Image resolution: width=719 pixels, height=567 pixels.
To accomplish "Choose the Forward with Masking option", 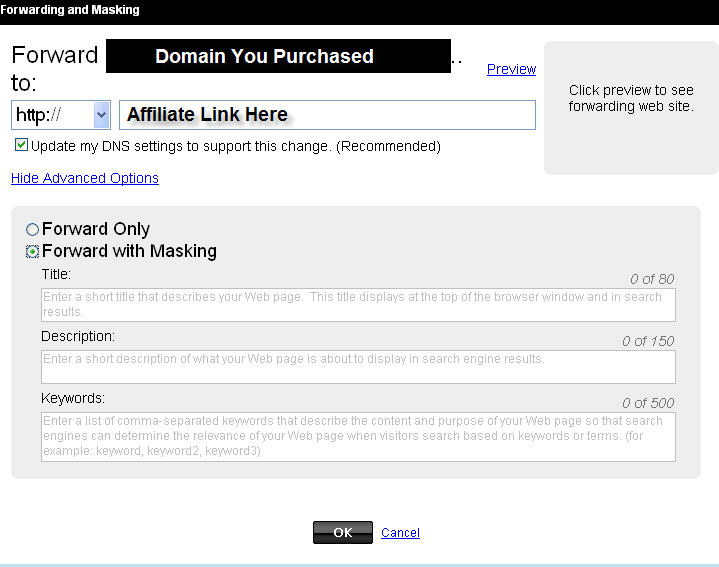I will (x=33, y=252).
